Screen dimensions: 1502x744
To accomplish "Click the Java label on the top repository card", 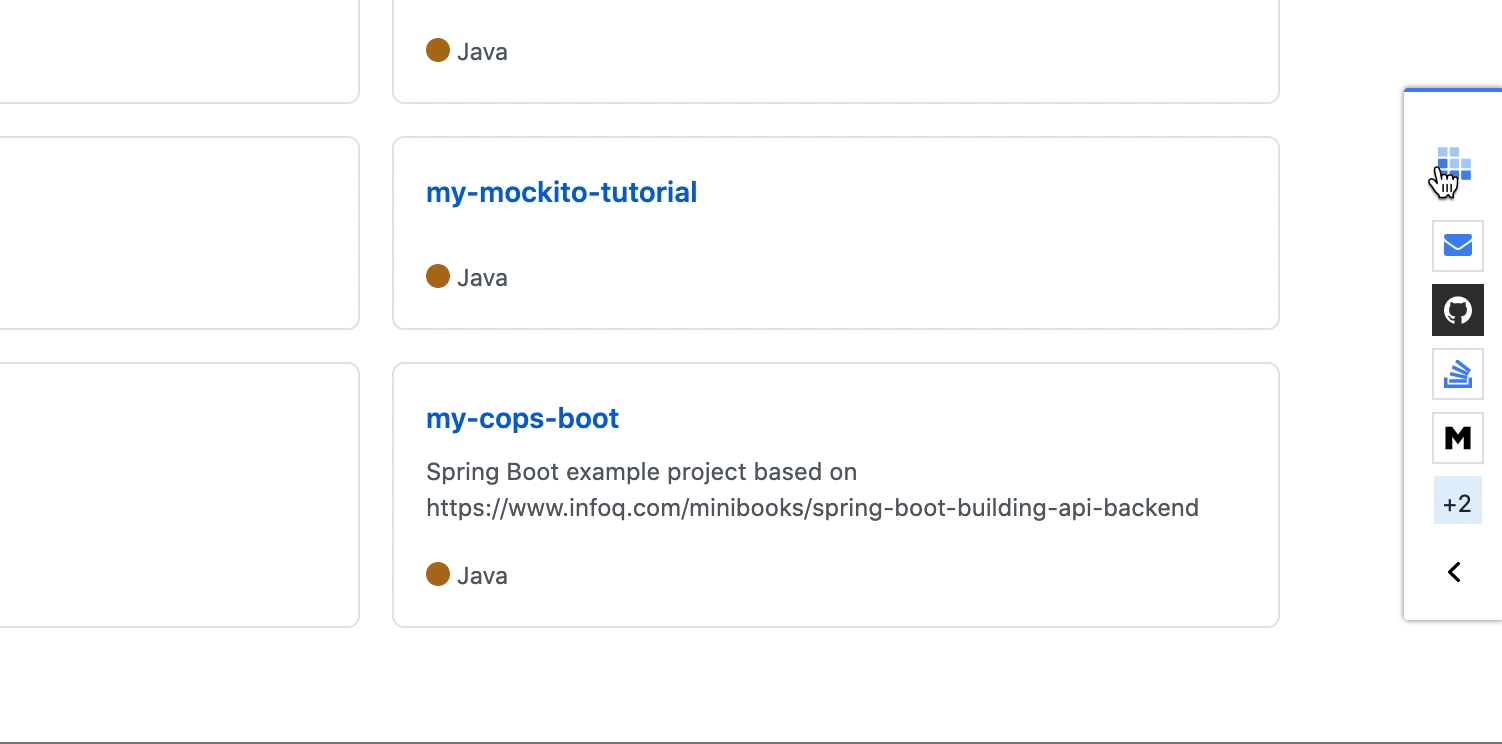I will [x=483, y=51].
